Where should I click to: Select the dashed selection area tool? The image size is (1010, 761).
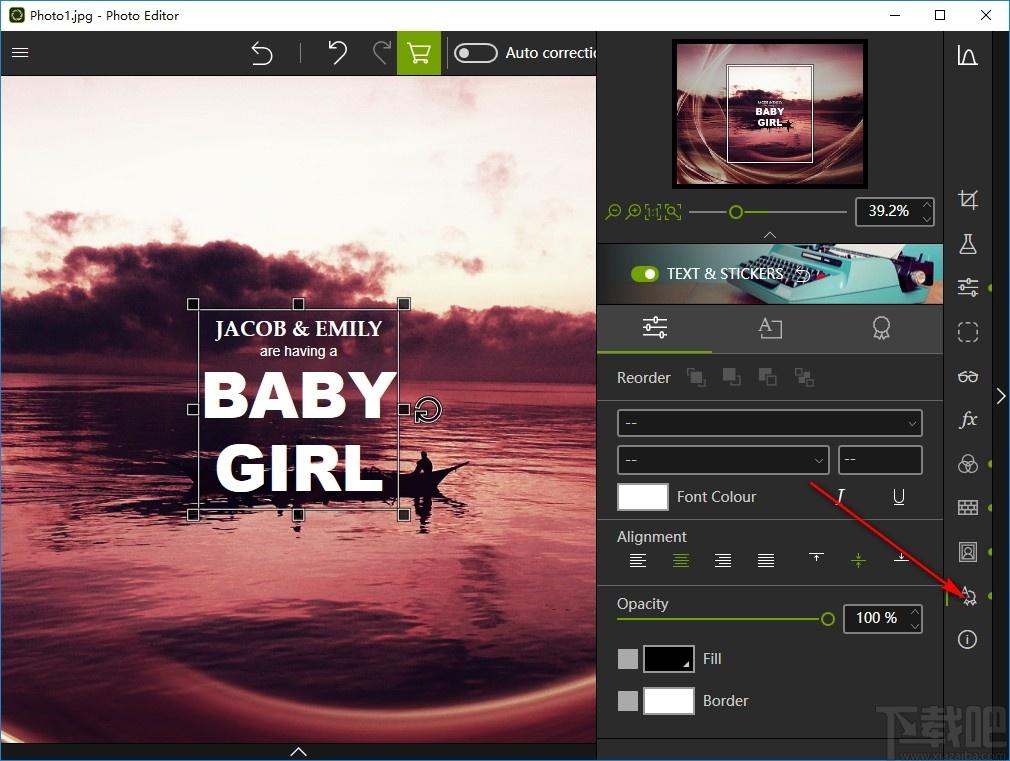coord(967,332)
